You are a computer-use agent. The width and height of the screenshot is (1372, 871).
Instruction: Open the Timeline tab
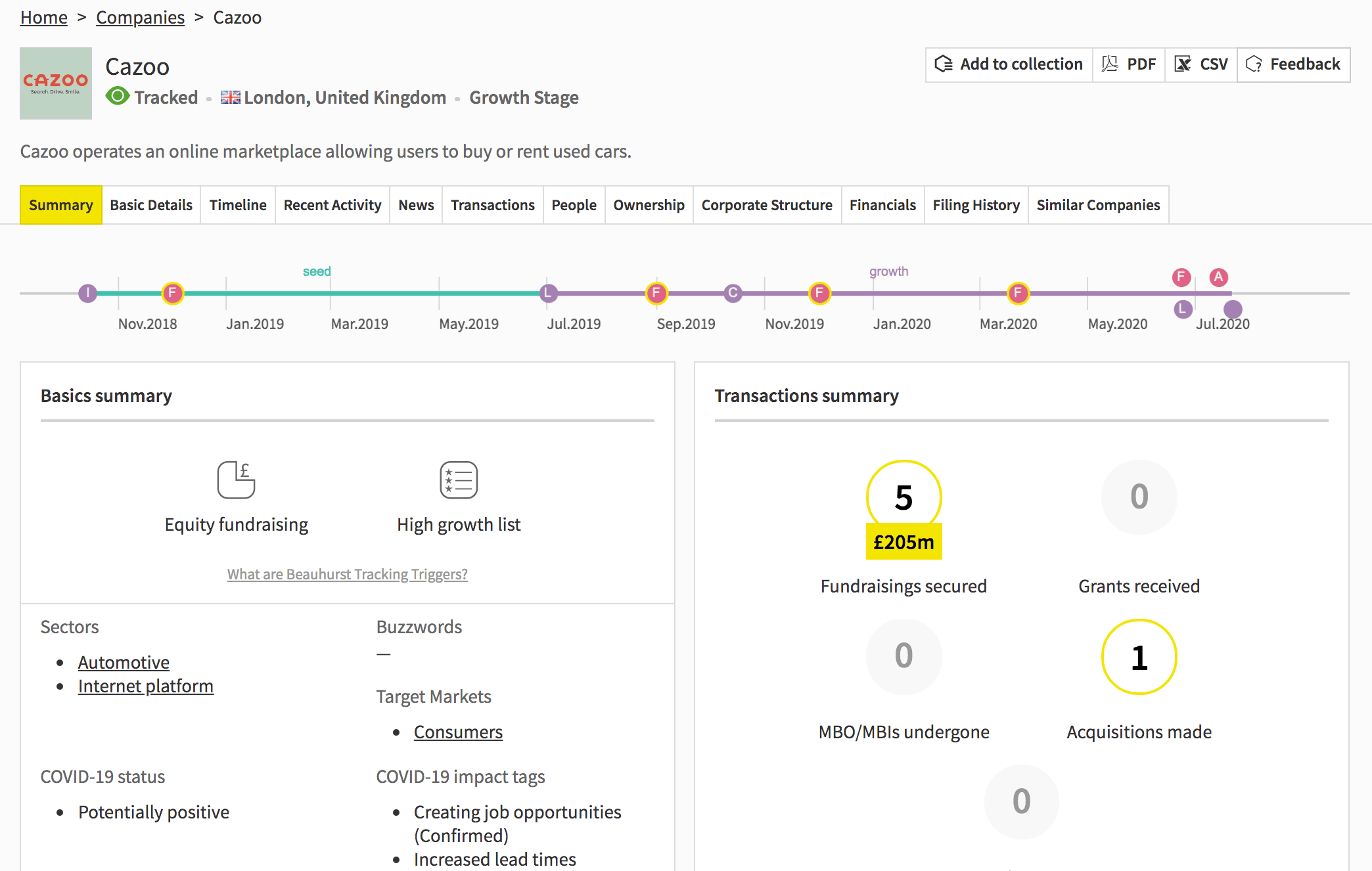click(x=238, y=205)
